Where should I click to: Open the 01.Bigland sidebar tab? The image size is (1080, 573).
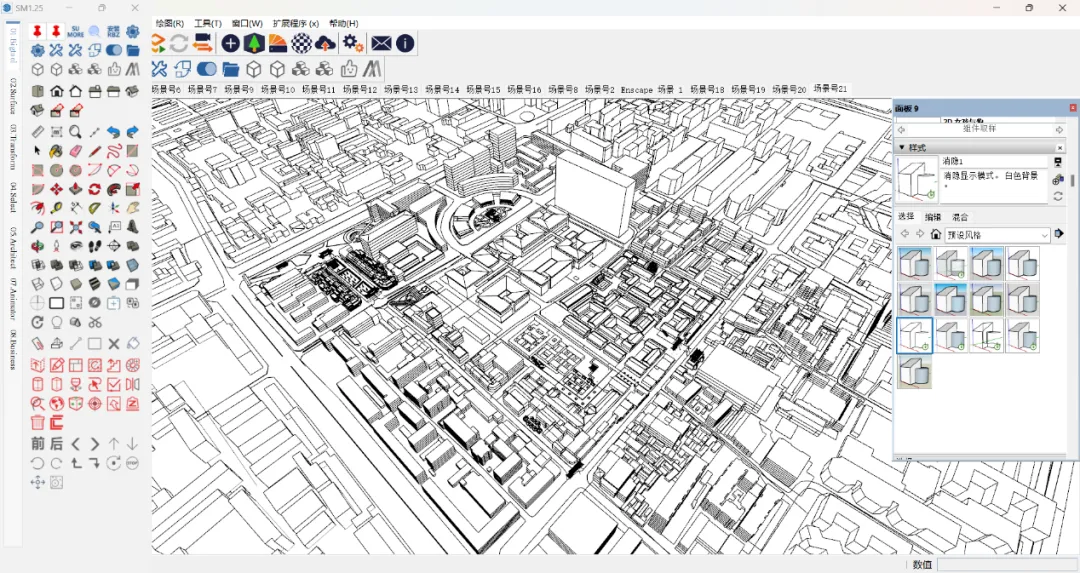point(12,44)
